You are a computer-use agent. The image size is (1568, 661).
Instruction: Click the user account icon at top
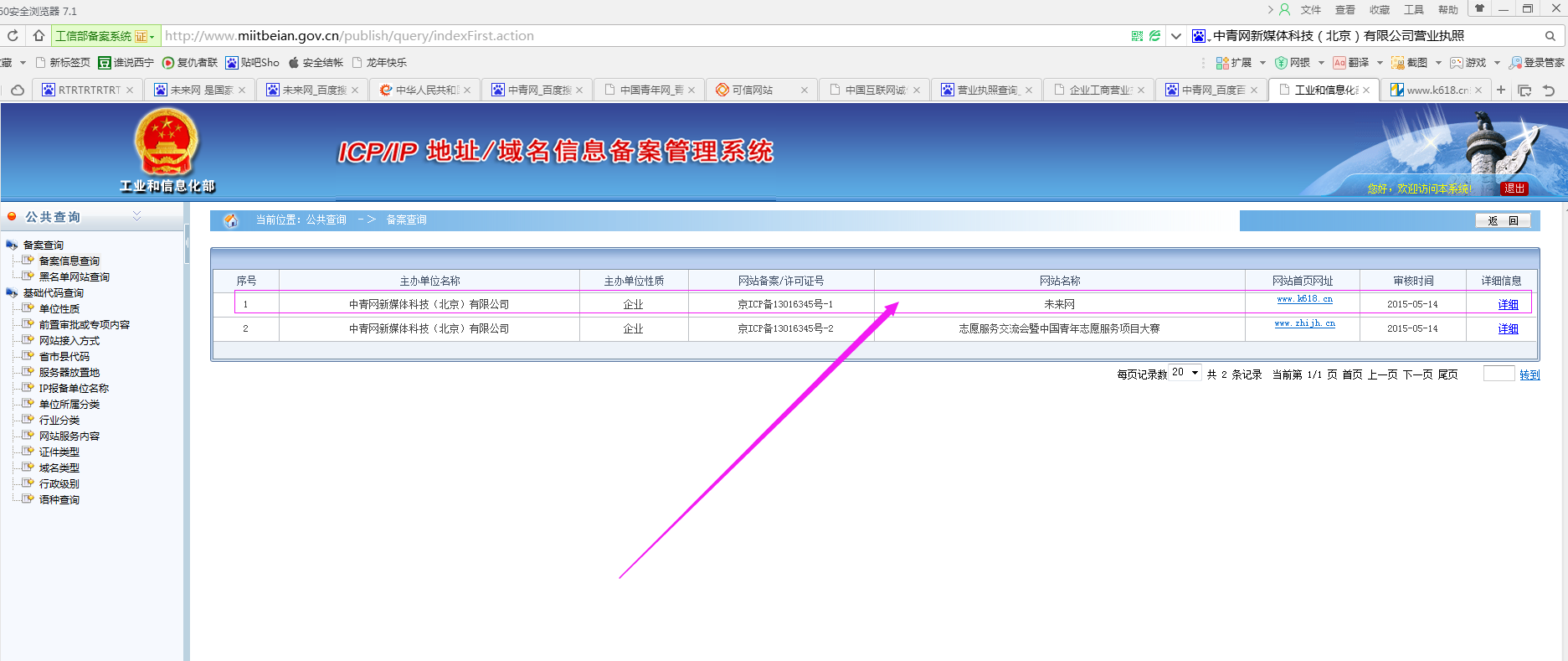(1284, 9)
